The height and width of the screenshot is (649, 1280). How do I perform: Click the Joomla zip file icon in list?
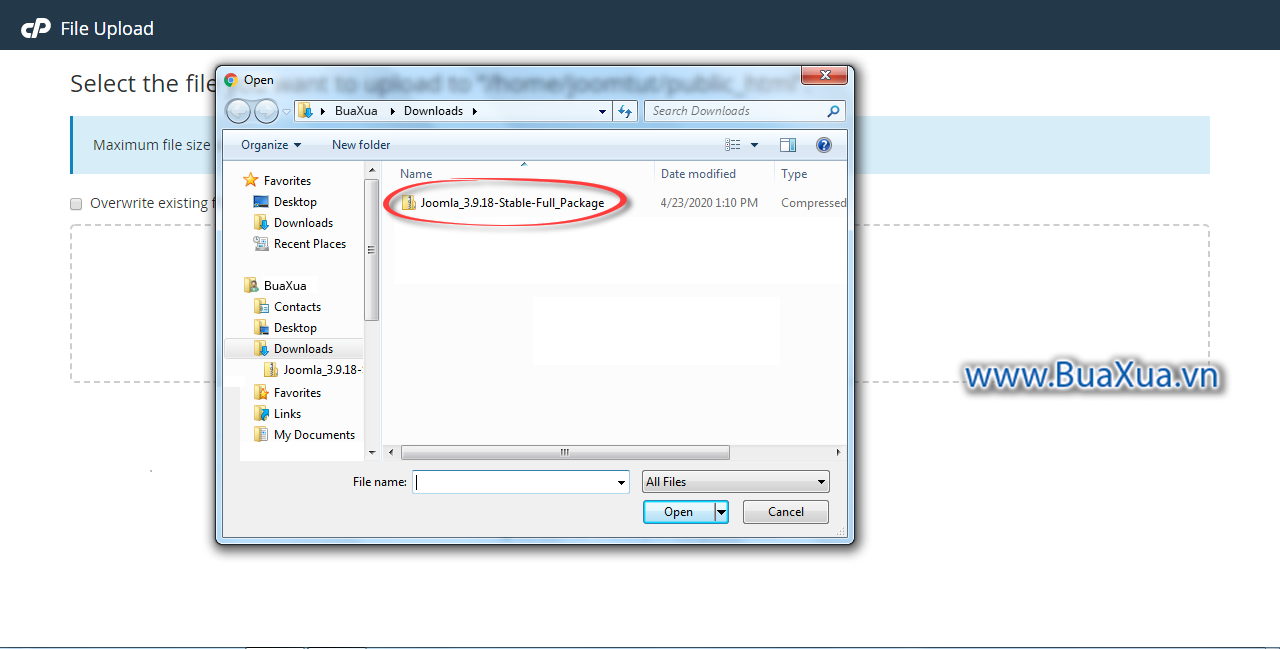pos(408,203)
